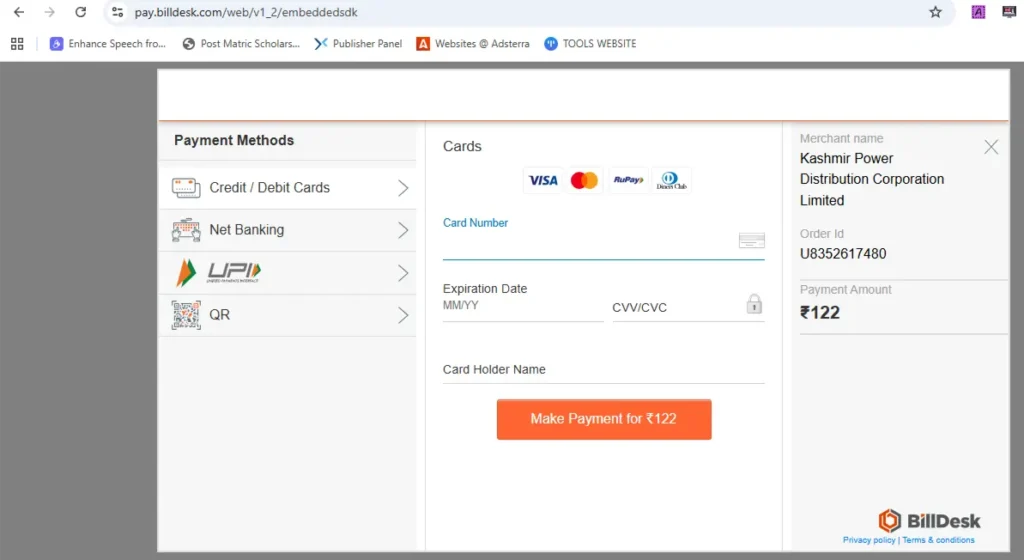Click the credit card icon in payment methods
This screenshot has height=560, width=1024.
(x=186, y=188)
